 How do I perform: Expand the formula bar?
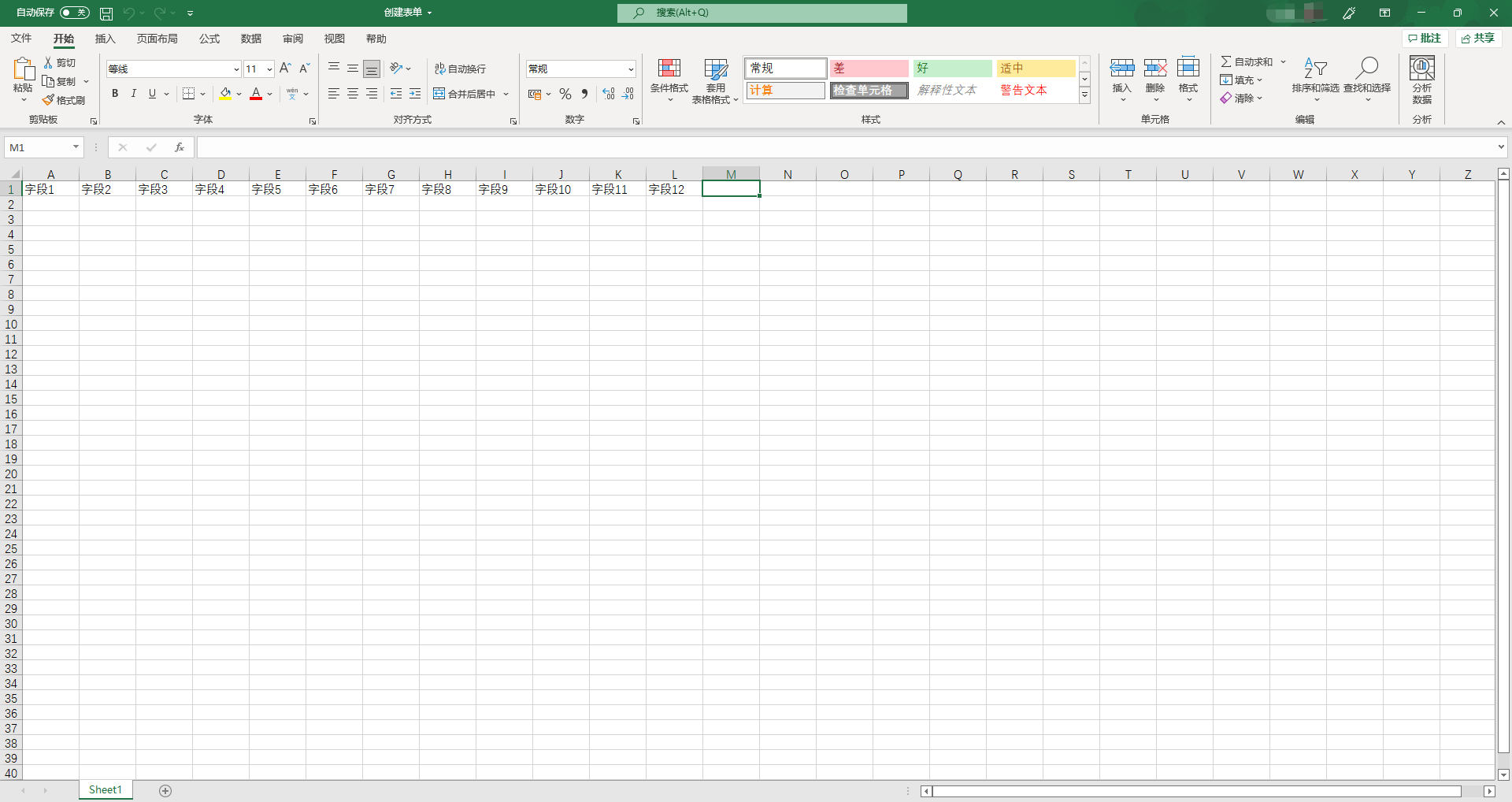(x=1501, y=147)
